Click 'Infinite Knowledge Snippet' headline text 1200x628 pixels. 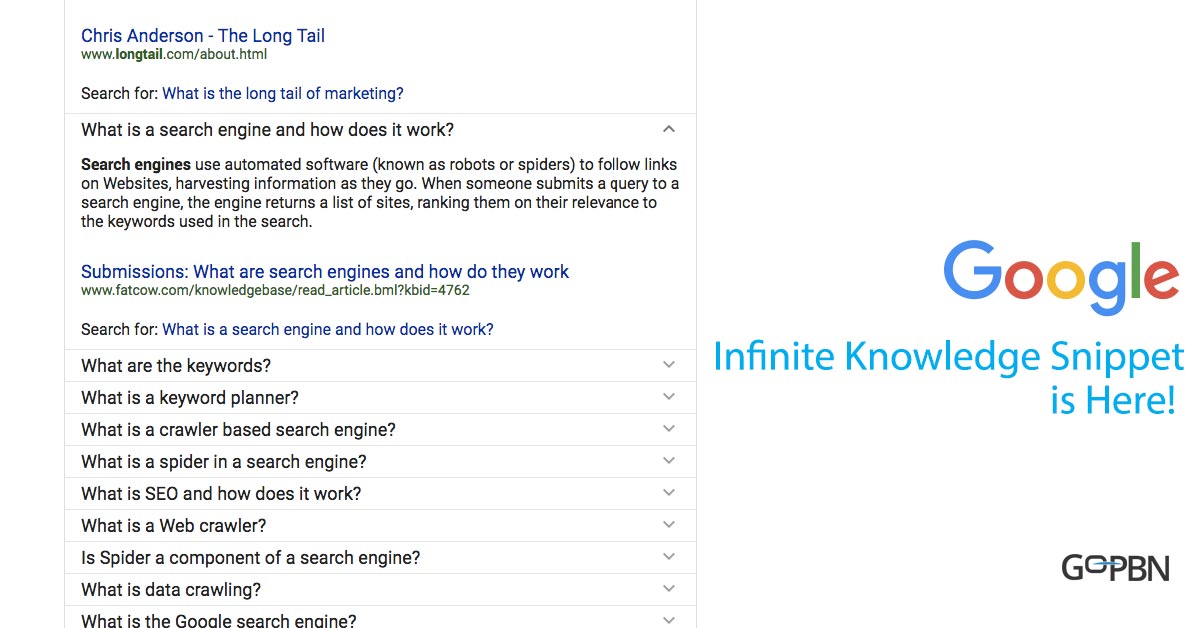coord(949,357)
